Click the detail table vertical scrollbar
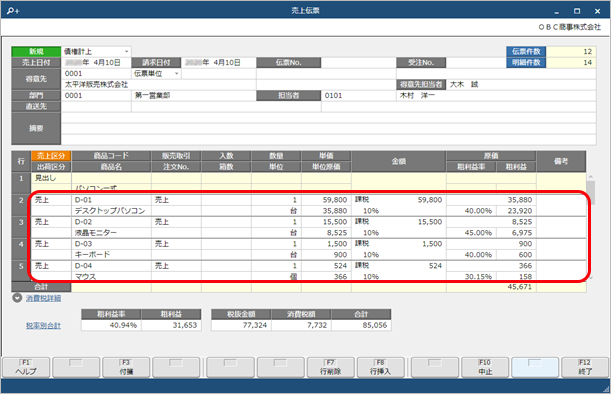Viewport: 611px width, 394px height. 591,227
